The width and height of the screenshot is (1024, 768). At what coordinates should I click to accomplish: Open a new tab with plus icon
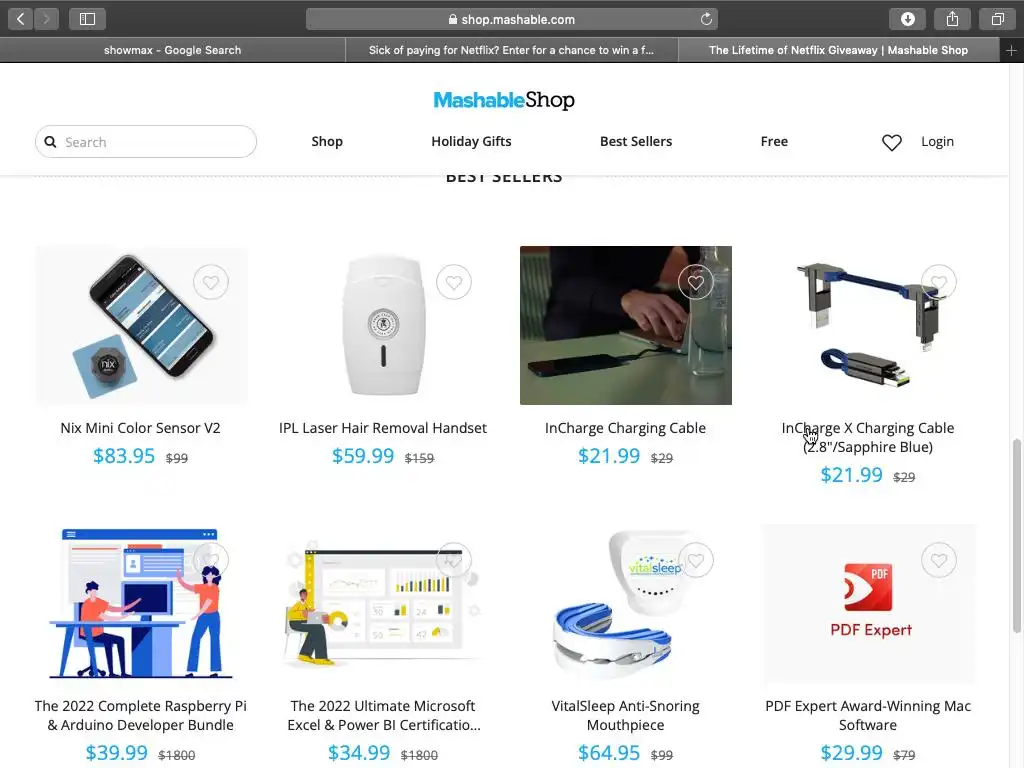tap(1011, 50)
